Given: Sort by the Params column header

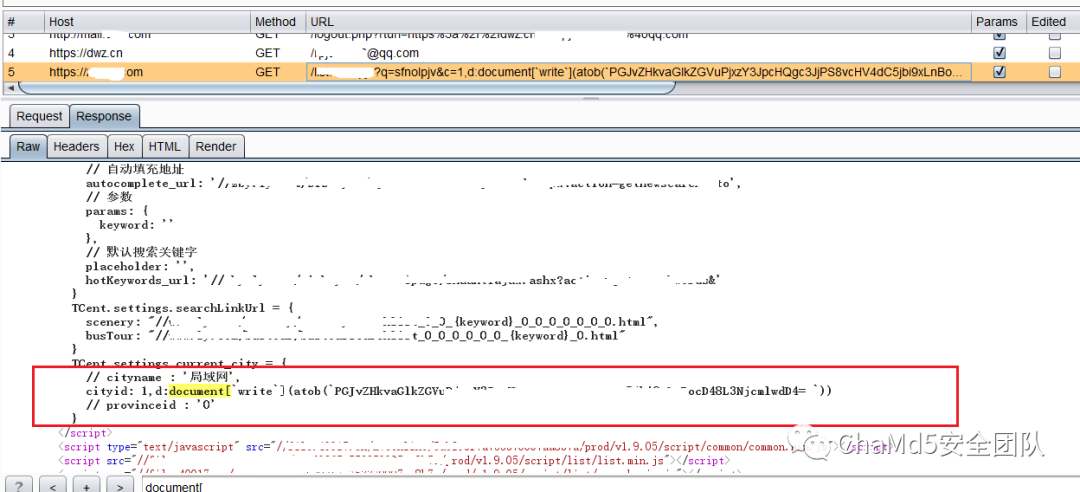Looking at the screenshot, I should pos(997,21).
